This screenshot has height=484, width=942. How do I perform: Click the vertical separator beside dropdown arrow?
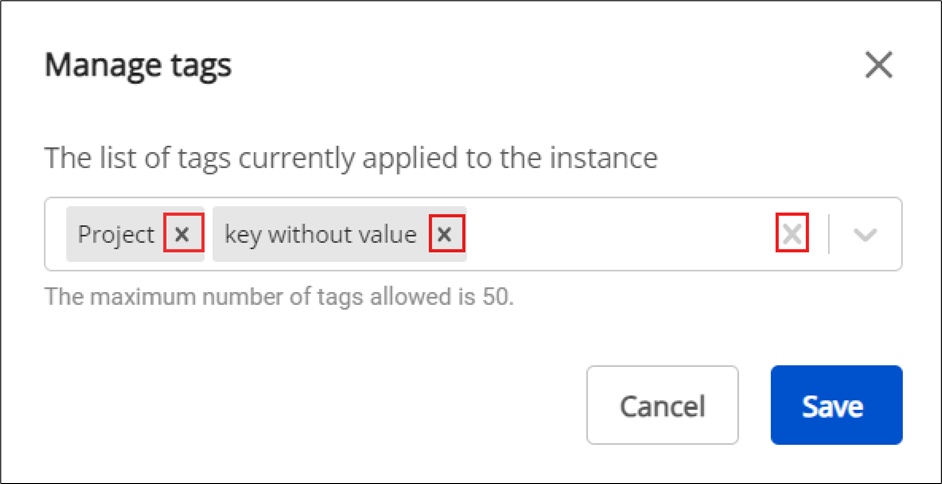[x=829, y=234]
